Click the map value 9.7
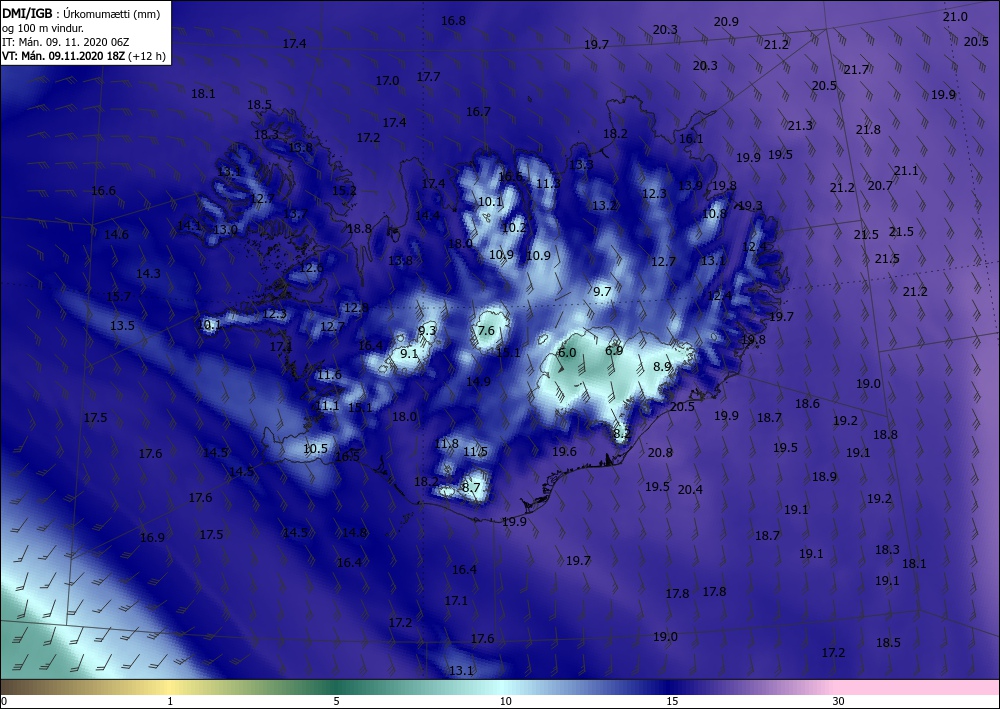Image resolution: width=1000 pixels, height=709 pixels. click(x=602, y=291)
